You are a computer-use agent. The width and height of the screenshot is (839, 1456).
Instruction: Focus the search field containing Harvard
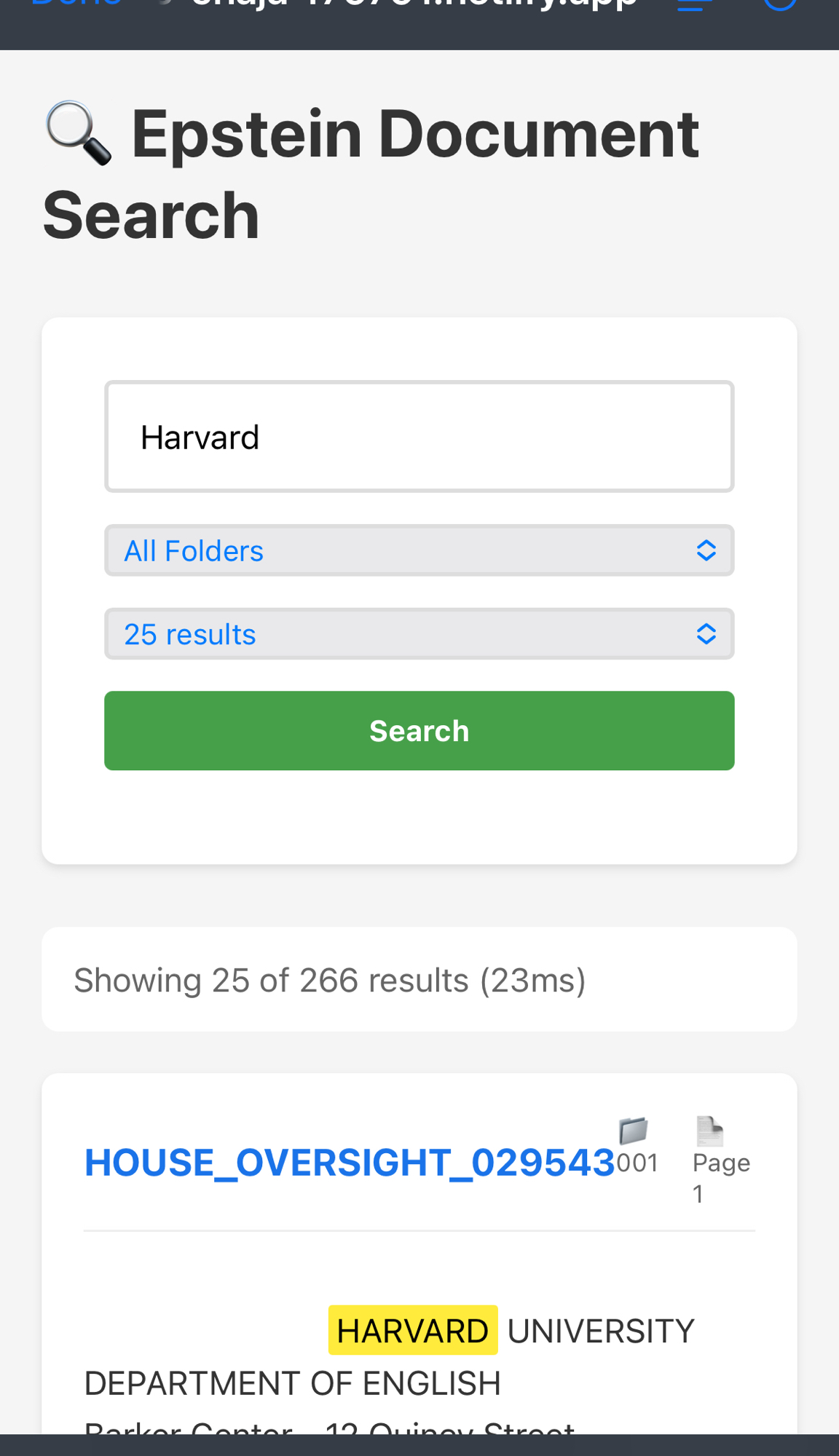coord(419,437)
